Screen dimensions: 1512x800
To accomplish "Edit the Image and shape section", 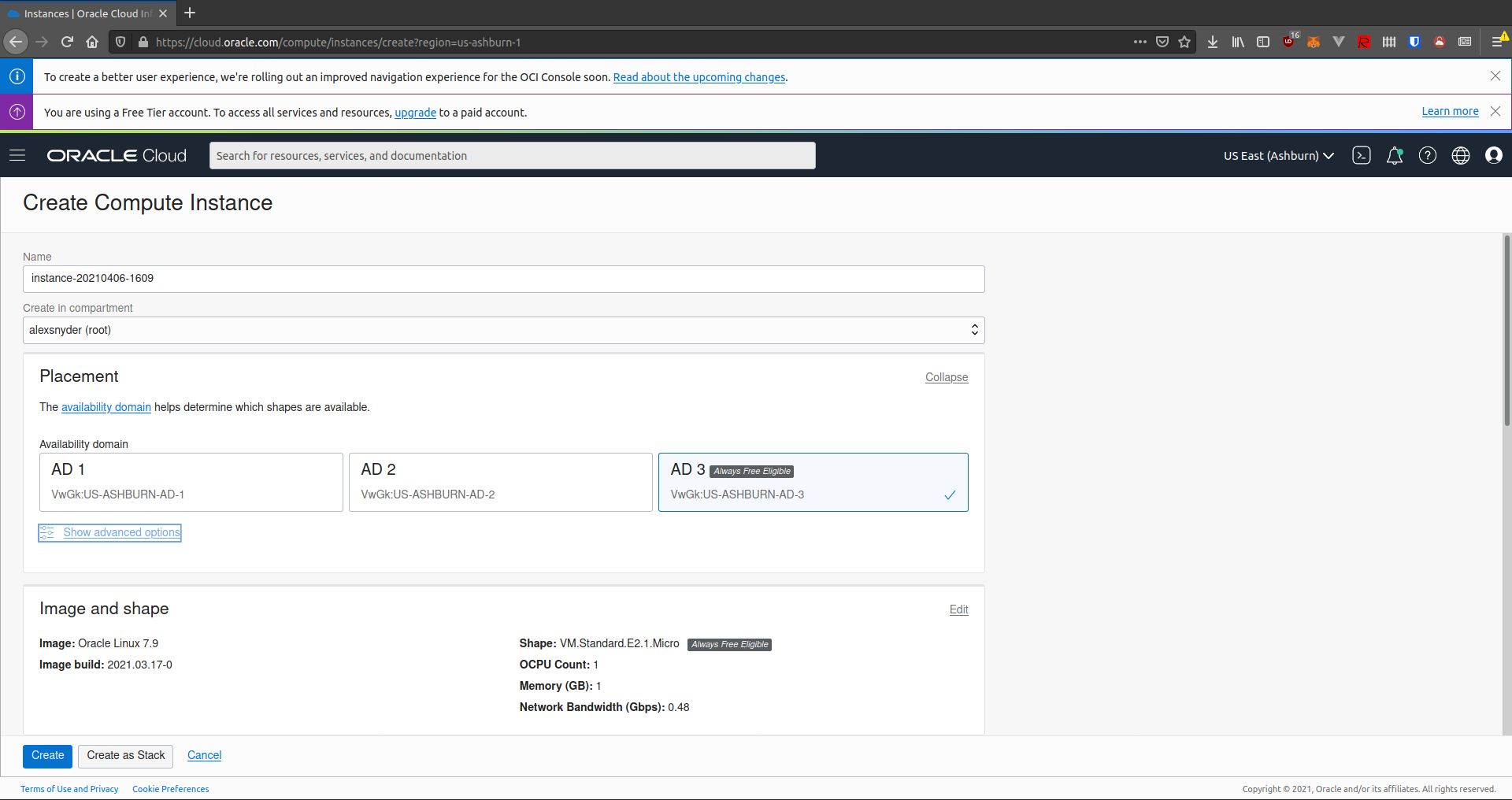I will point(959,609).
